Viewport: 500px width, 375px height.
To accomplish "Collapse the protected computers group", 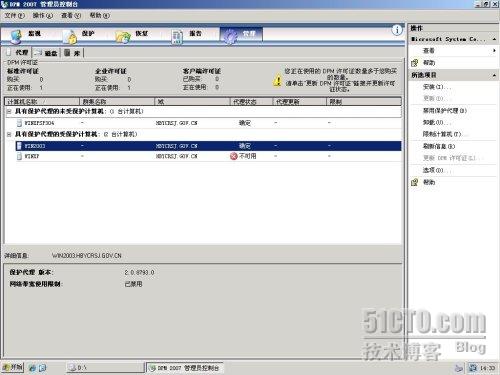I will click(x=9, y=134).
